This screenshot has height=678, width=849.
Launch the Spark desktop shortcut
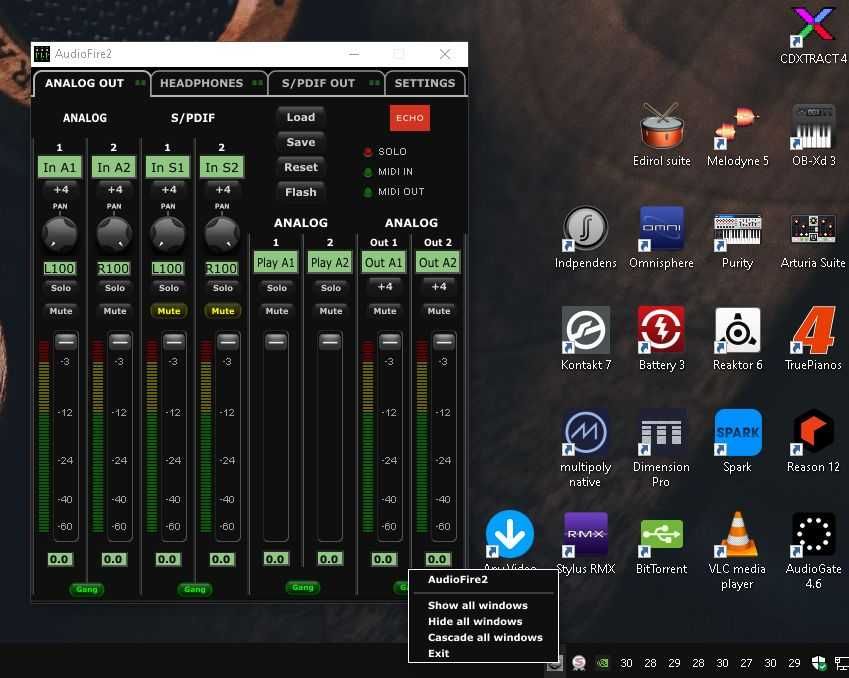coord(738,433)
